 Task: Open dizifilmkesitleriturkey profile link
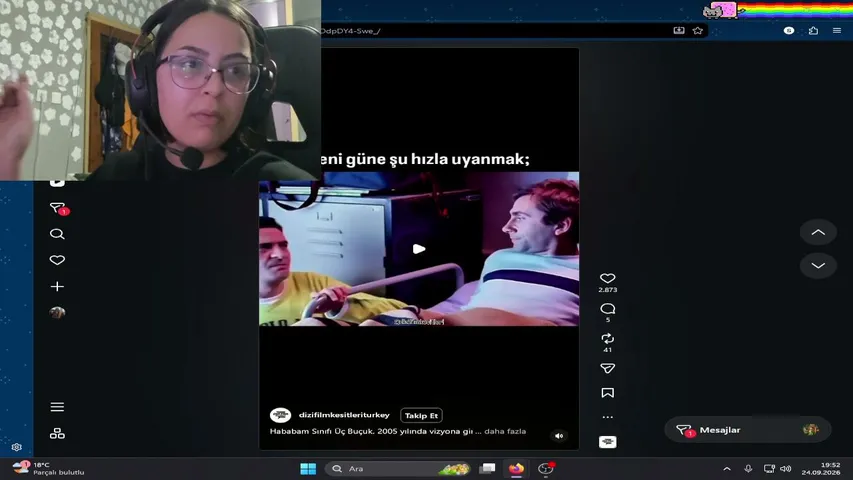[x=344, y=415]
